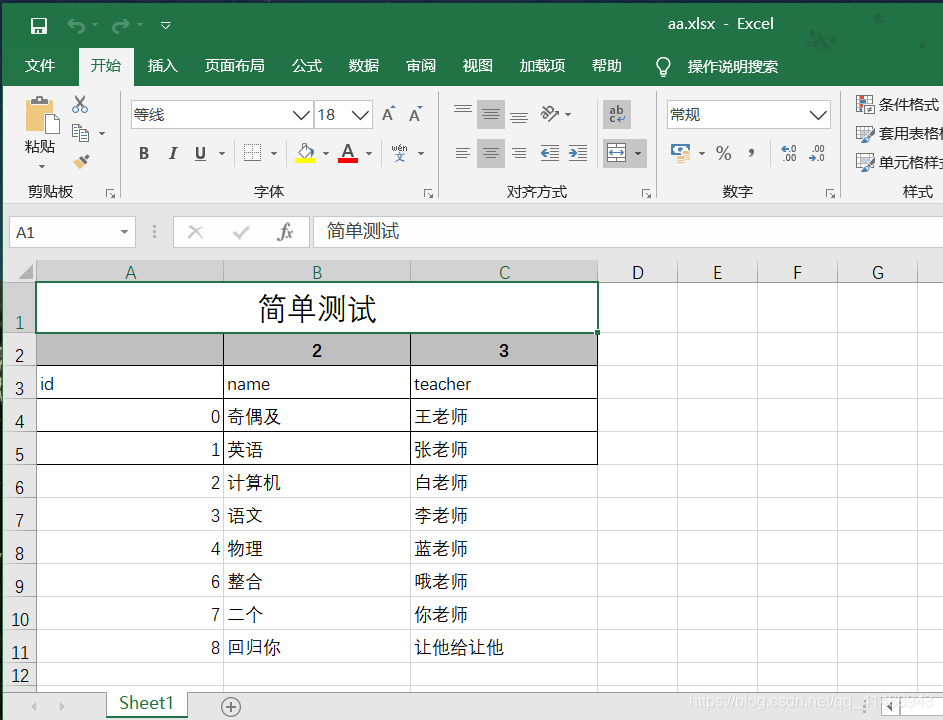The image size is (943, 720).
Task: Open the 剪贴板 dialog launcher
Action: point(110,193)
